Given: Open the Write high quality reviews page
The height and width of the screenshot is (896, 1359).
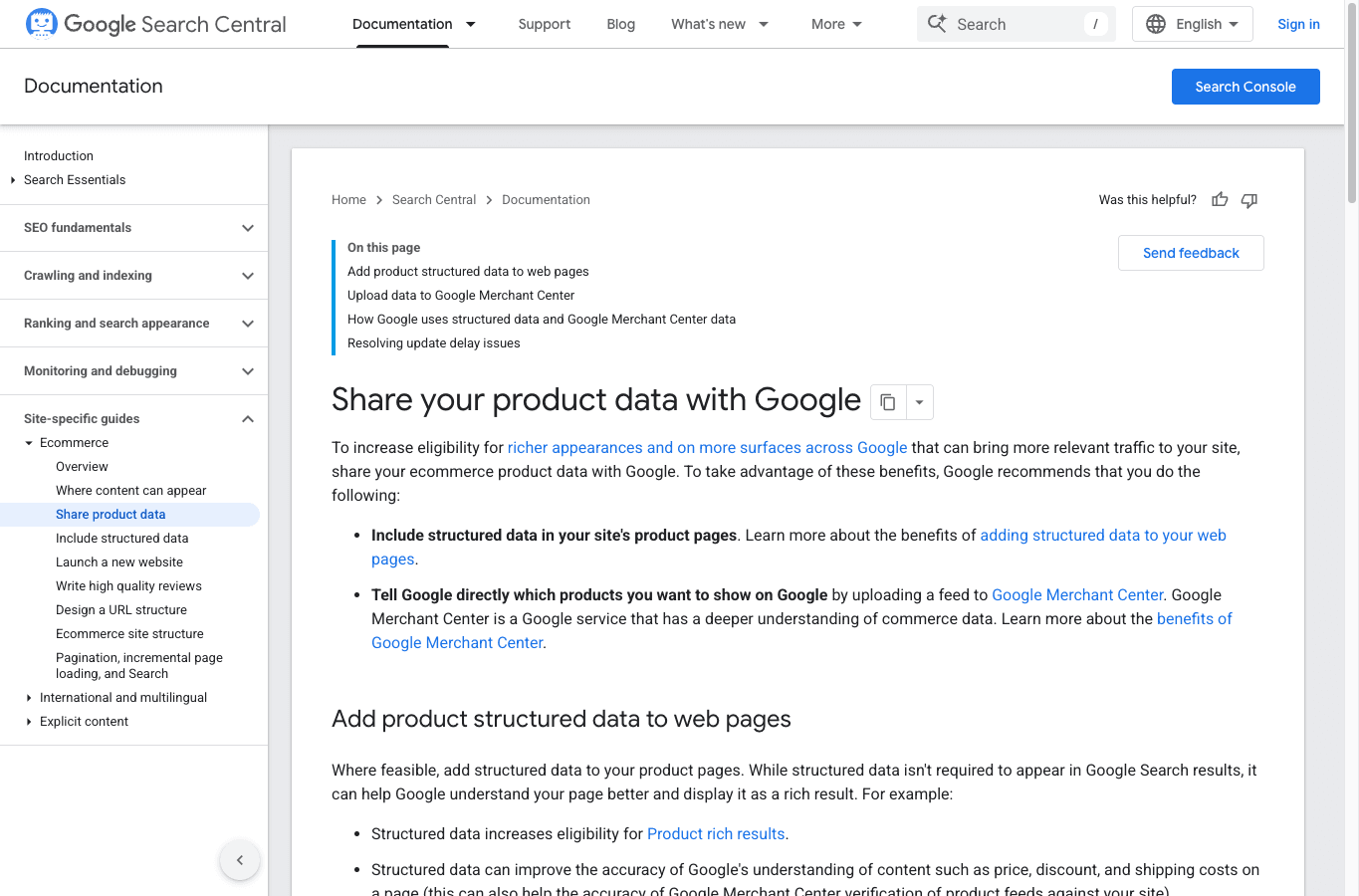Looking at the screenshot, I should [x=128, y=586].
